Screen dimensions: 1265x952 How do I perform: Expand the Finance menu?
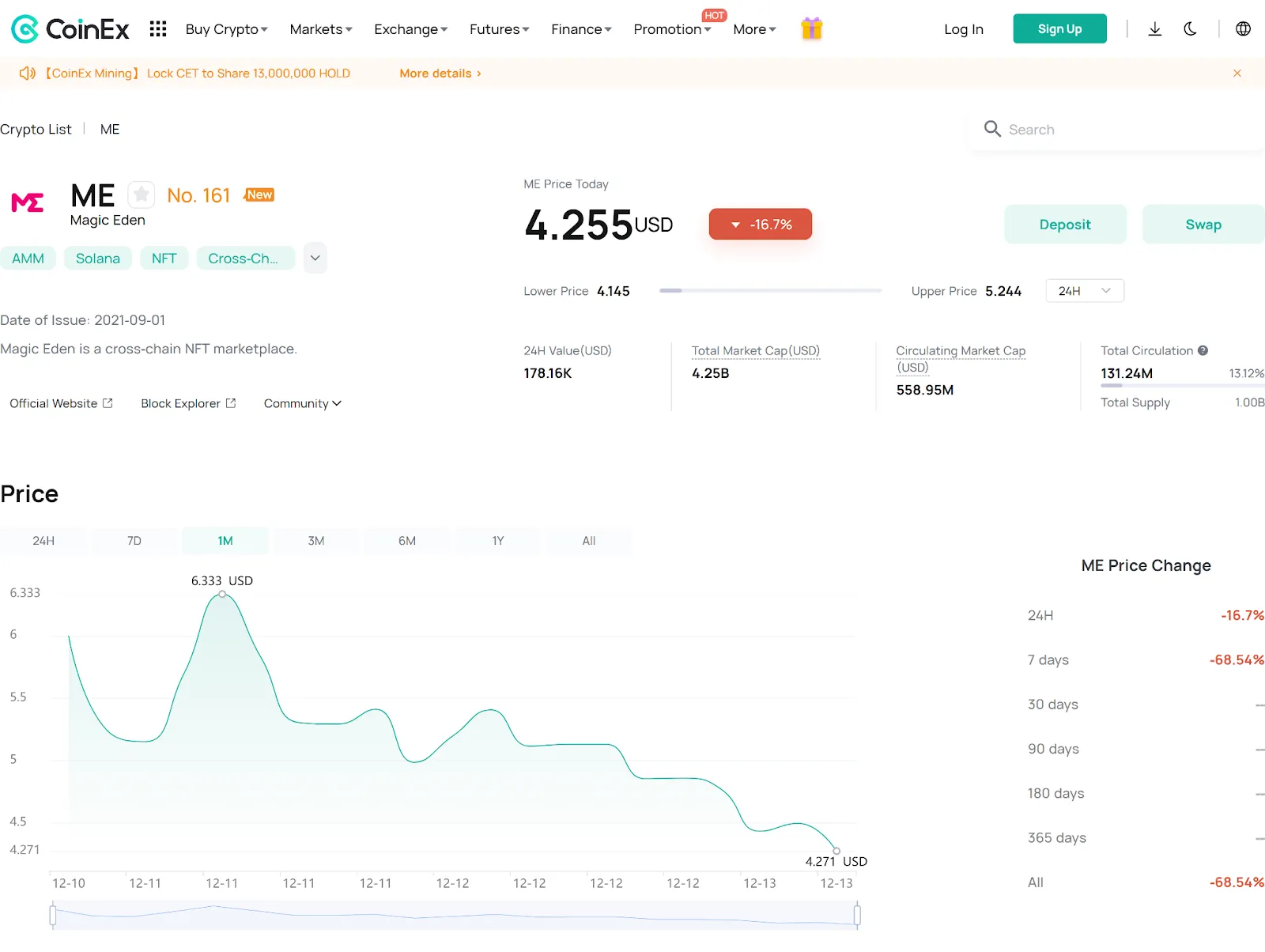pyautogui.click(x=582, y=29)
